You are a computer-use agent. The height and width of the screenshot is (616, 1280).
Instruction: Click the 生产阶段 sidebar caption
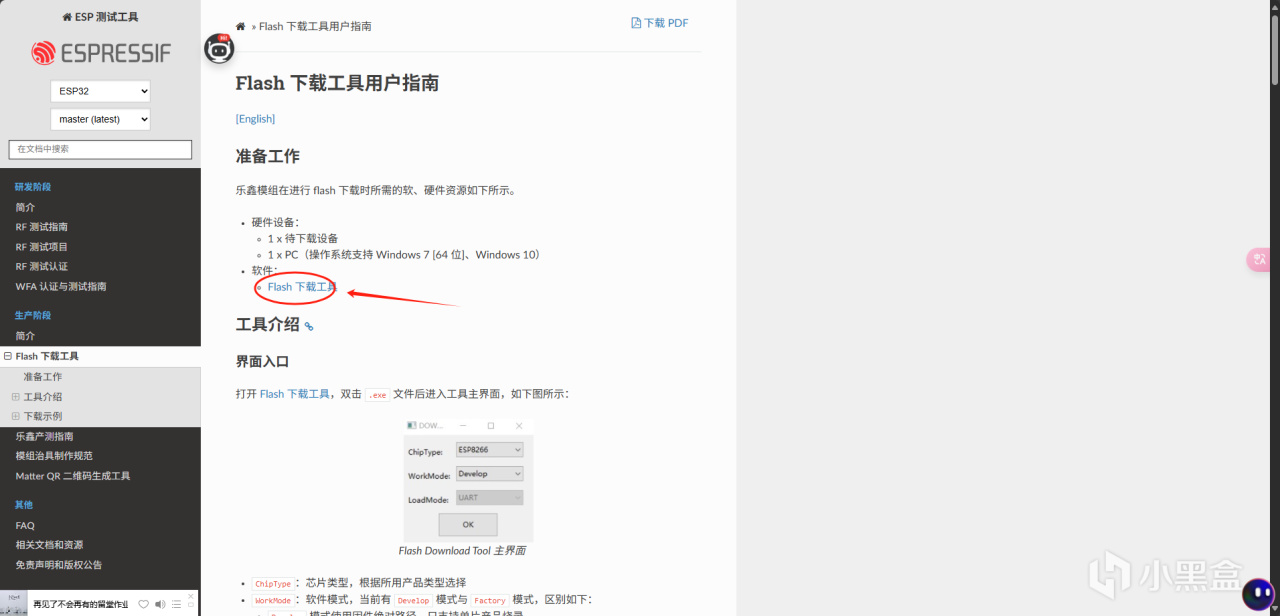pos(33,316)
